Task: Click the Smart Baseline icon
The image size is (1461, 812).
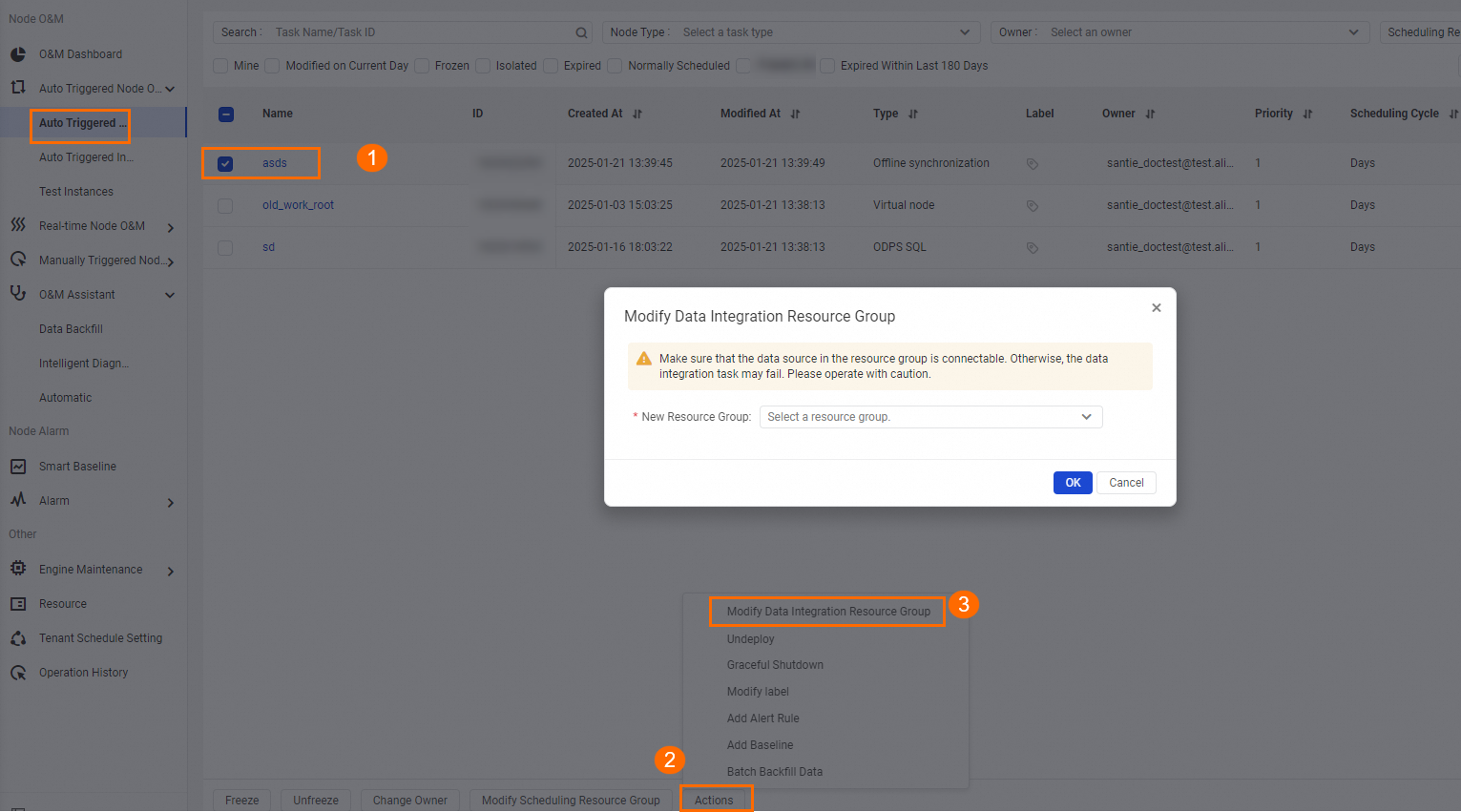Action: 18,467
